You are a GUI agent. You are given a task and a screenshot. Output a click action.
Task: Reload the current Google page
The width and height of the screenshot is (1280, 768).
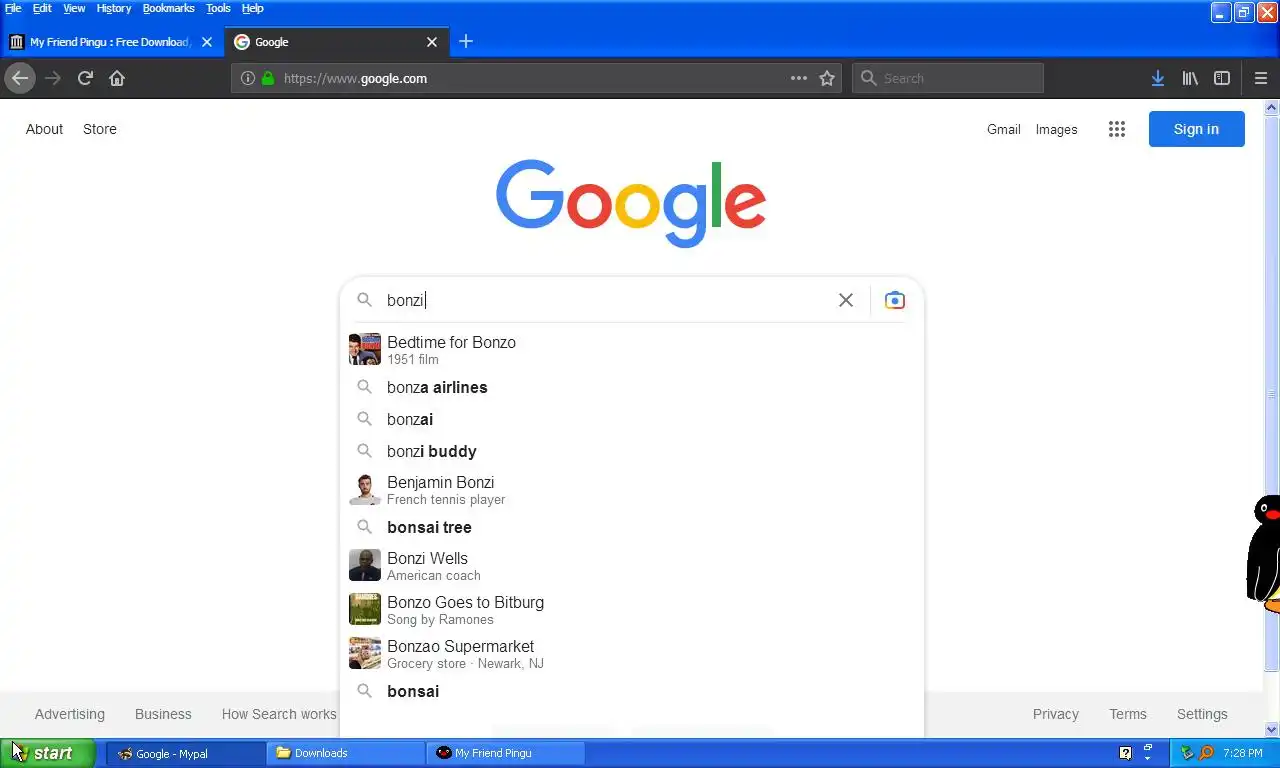pos(86,78)
